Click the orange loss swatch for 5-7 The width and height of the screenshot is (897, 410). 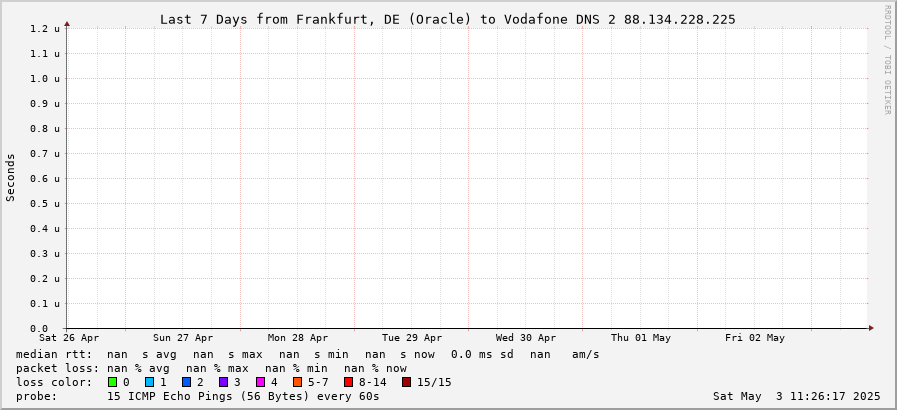pyautogui.click(x=297, y=382)
